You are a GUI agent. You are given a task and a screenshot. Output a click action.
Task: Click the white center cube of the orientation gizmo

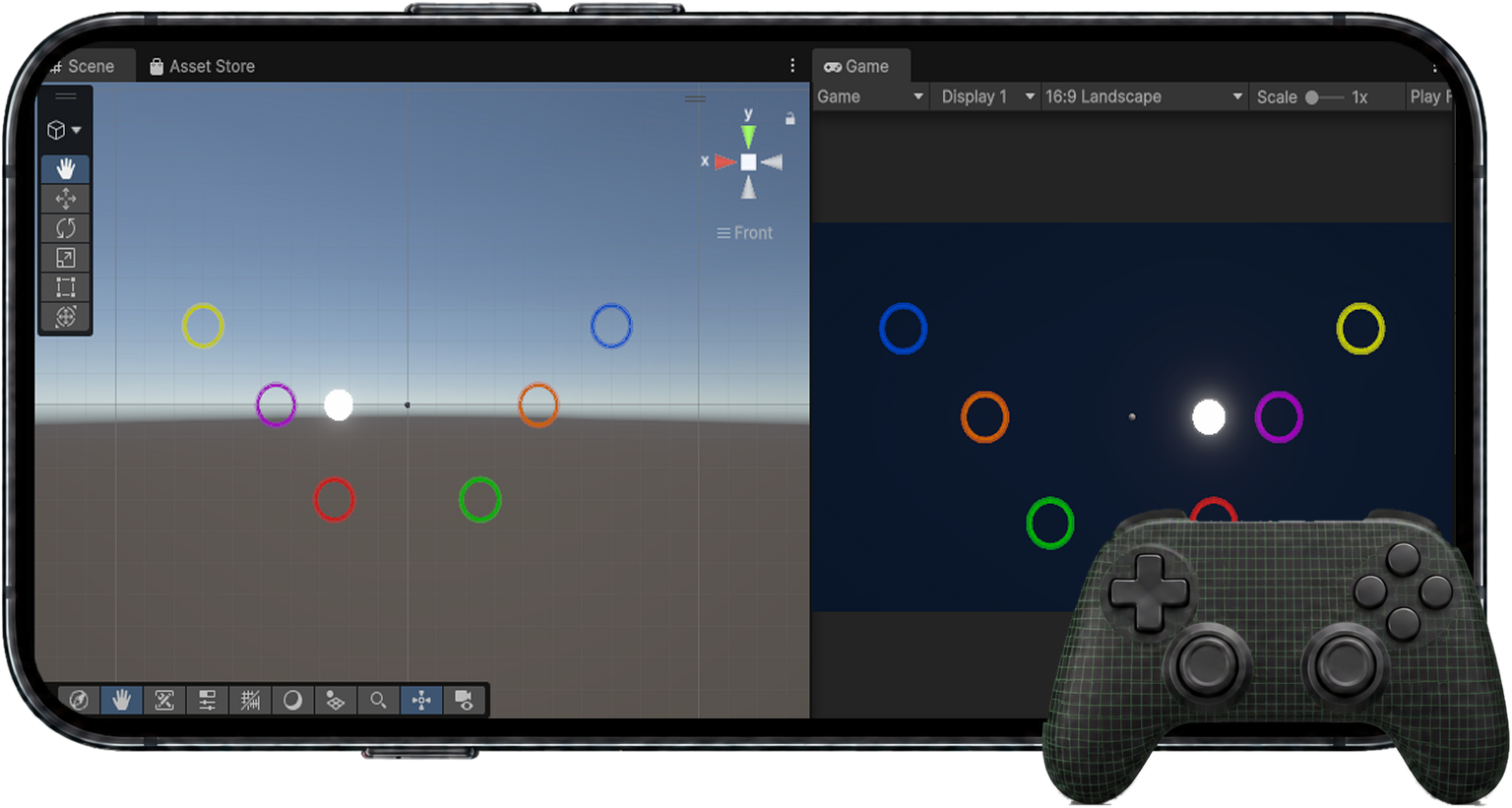748,162
